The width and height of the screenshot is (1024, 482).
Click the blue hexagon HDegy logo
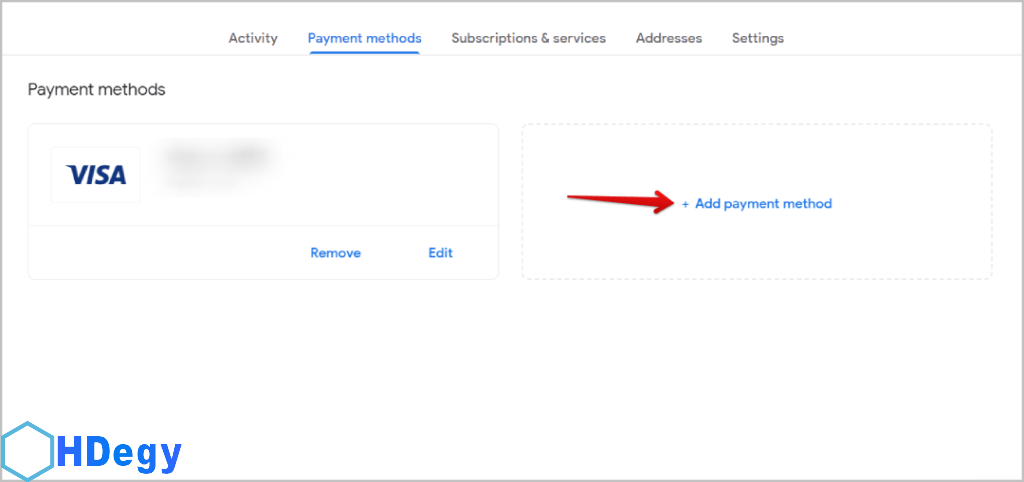(27, 452)
